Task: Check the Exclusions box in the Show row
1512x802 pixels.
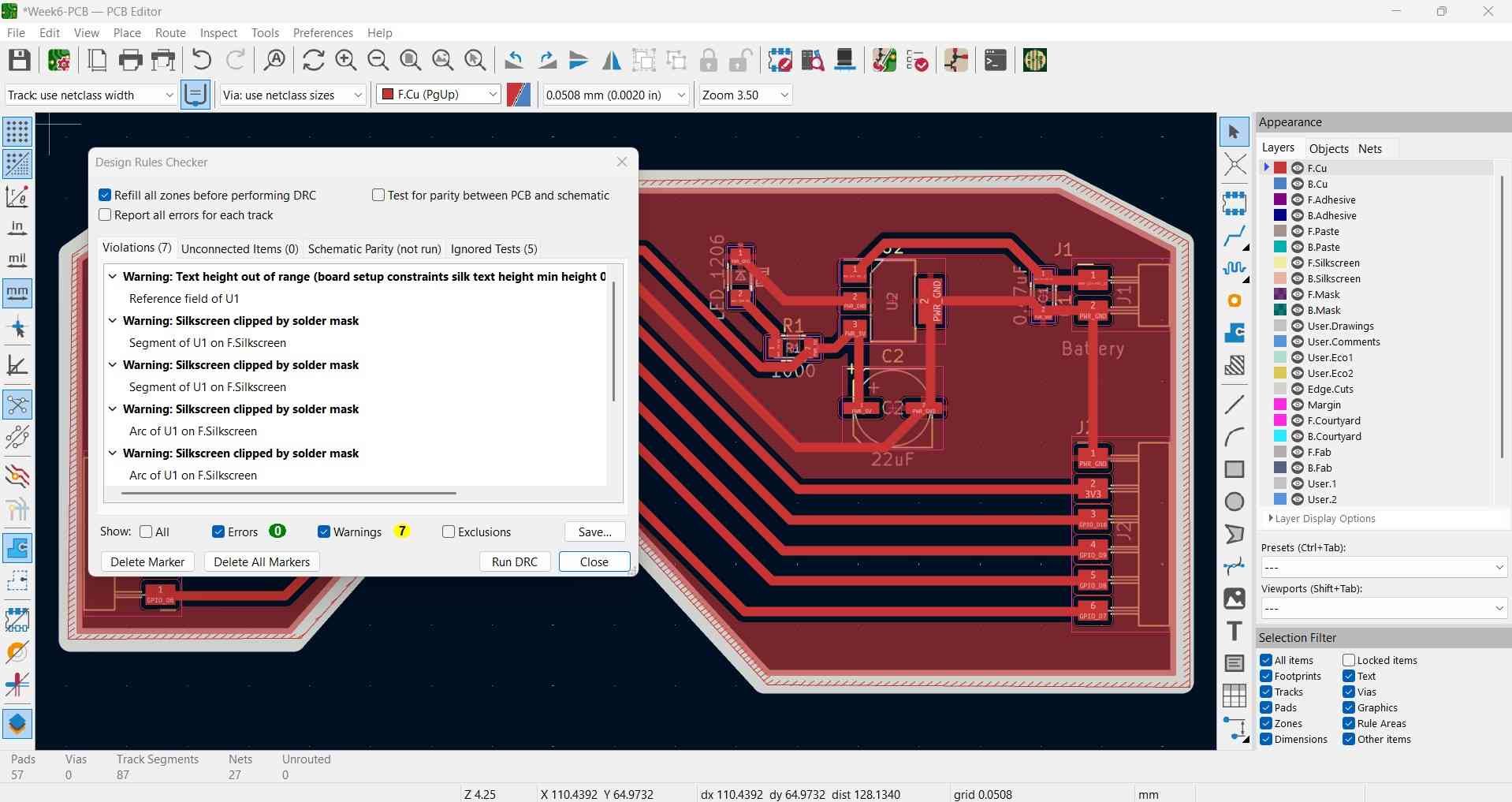Action: point(448,532)
